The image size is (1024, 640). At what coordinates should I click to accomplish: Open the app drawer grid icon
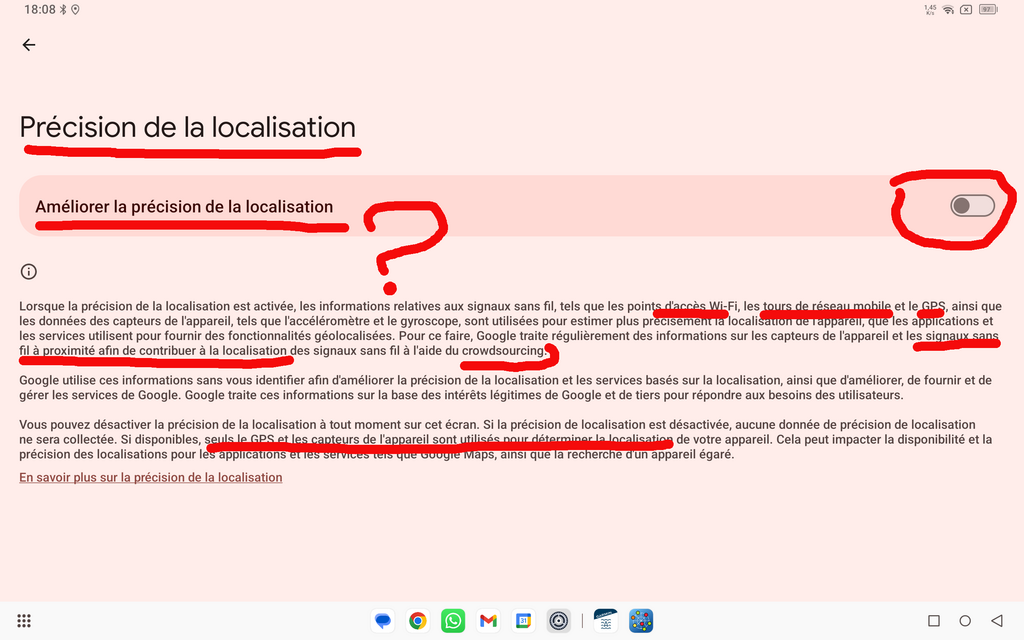pos(25,621)
